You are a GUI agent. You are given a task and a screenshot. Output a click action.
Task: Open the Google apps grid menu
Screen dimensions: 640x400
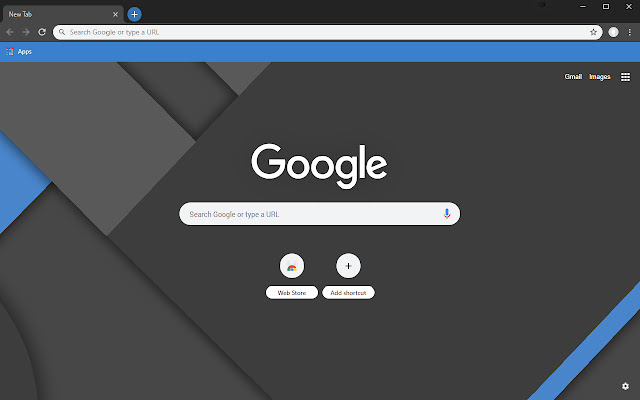point(625,77)
